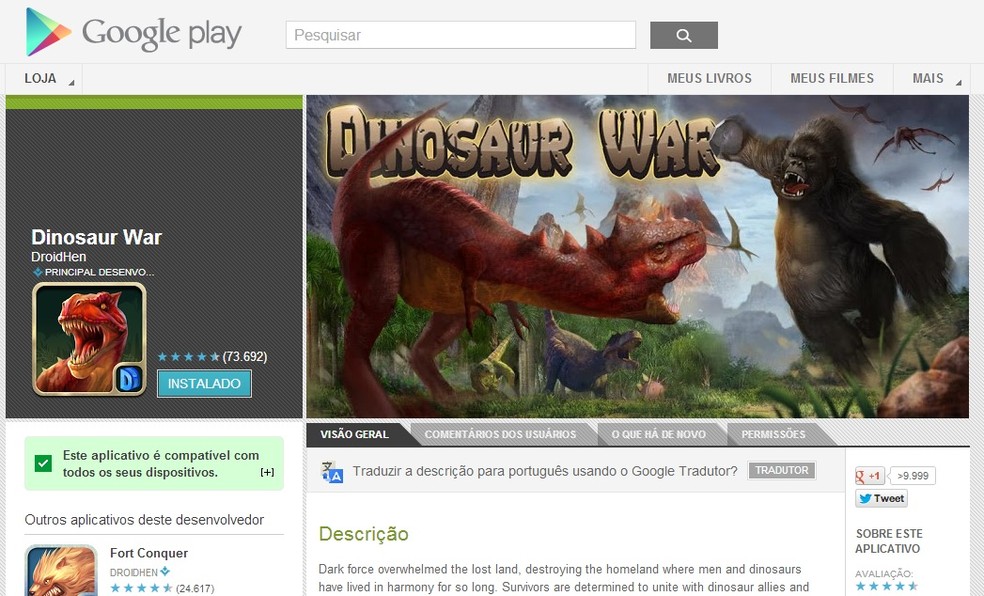This screenshot has width=984, height=596.
Task: Click the TRADUTOR button
Action: [x=781, y=471]
